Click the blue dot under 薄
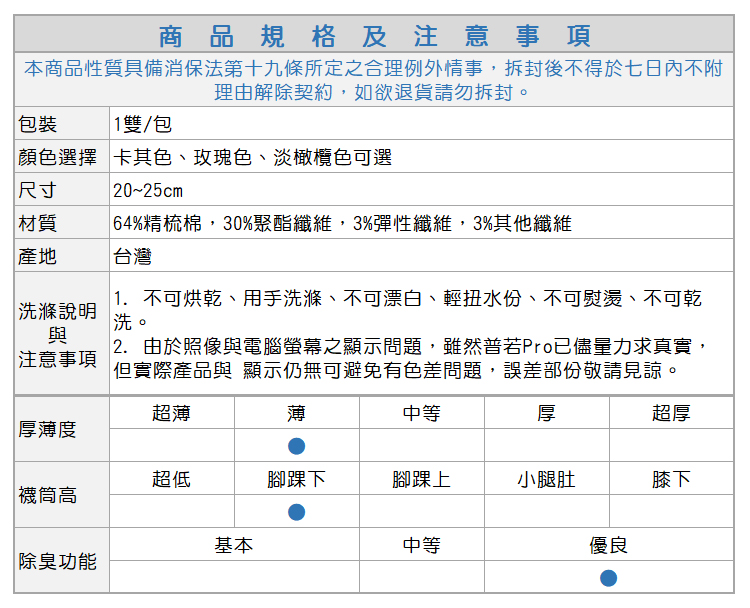 pos(297,446)
